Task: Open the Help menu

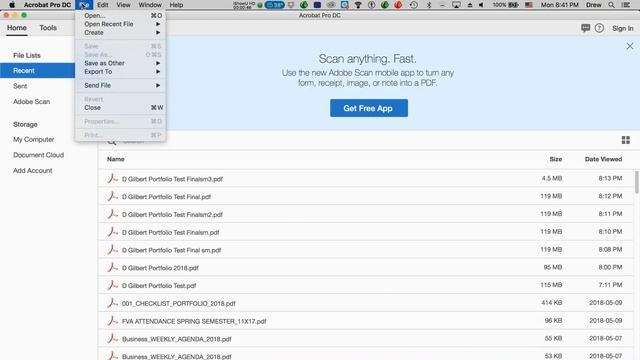Action: tap(176, 5)
